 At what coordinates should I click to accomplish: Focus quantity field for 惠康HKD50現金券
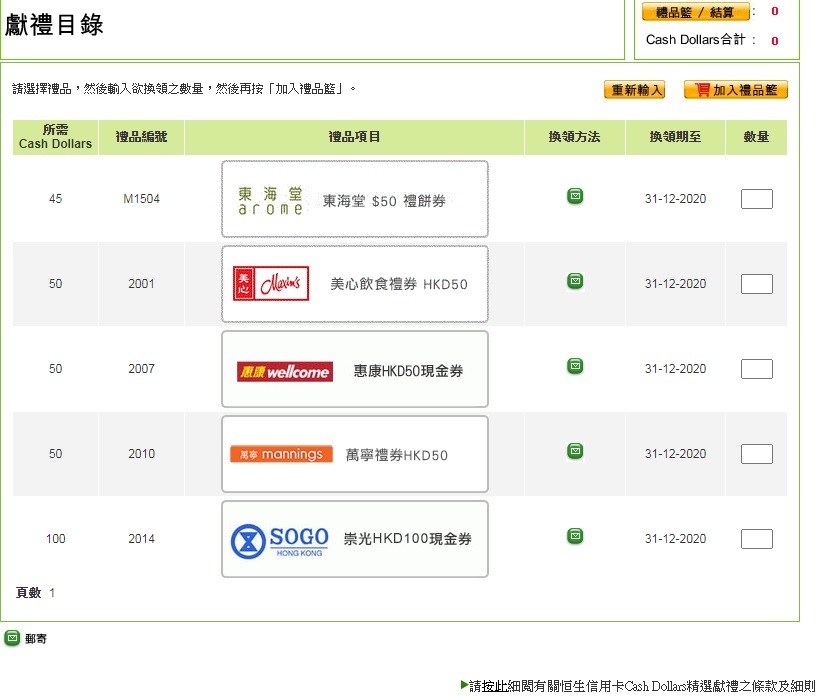[756, 369]
